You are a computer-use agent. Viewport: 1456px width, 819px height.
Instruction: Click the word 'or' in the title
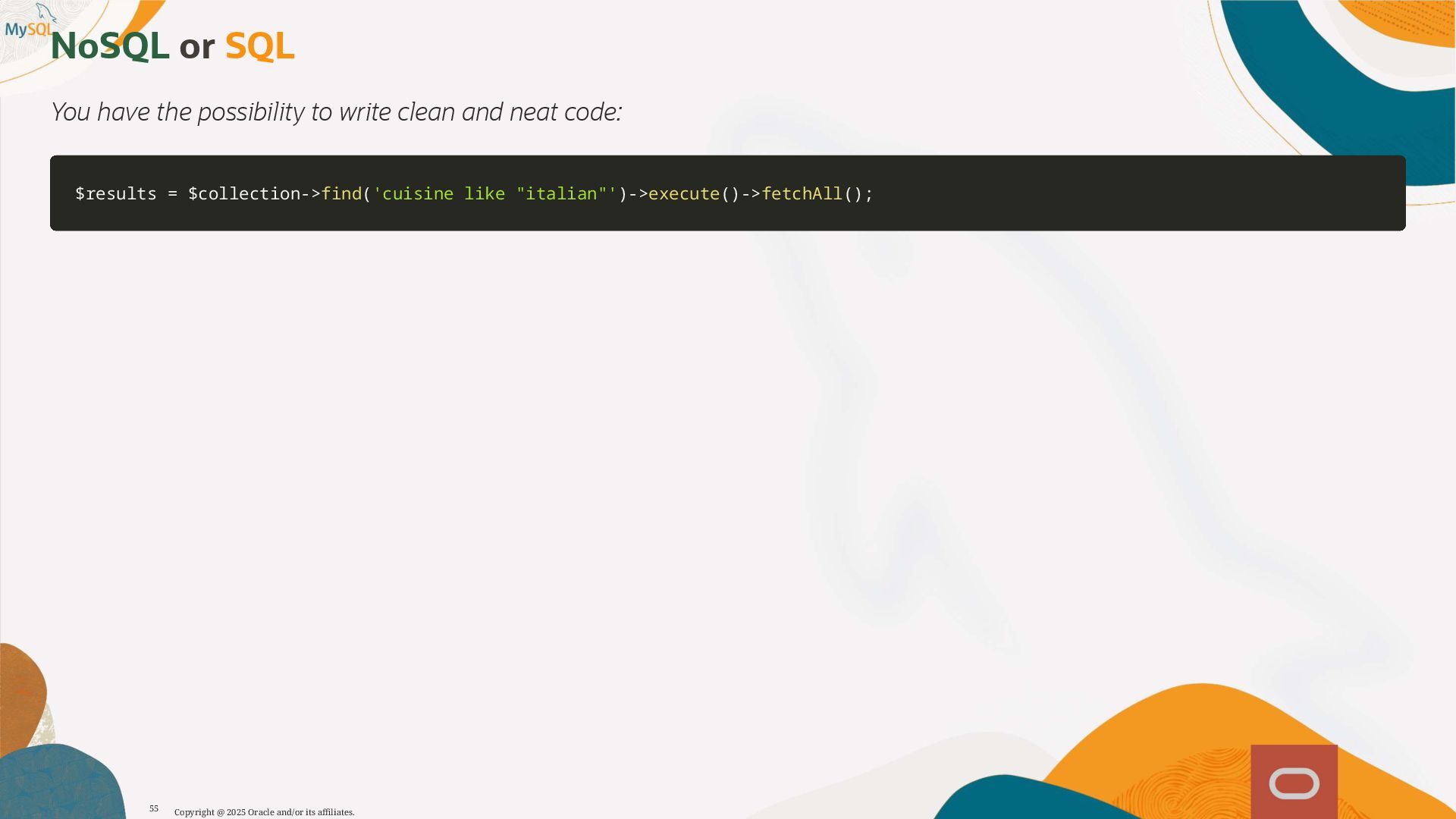coord(196,49)
